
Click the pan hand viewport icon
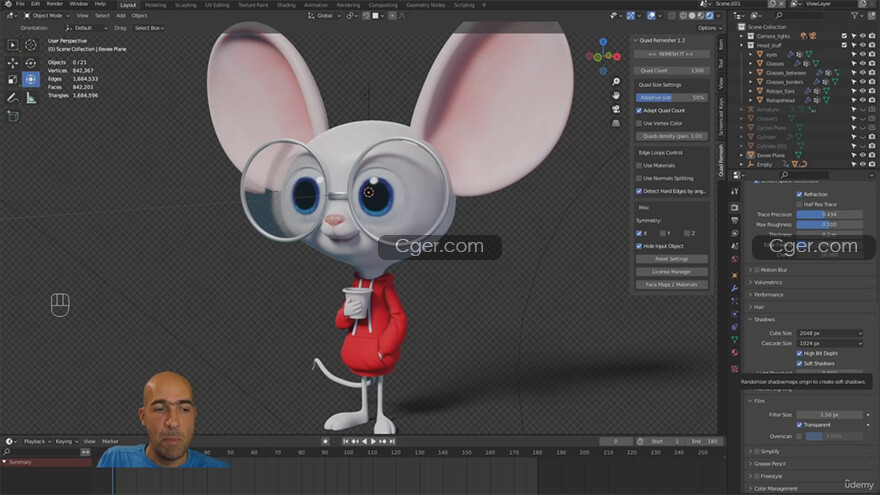click(x=616, y=95)
